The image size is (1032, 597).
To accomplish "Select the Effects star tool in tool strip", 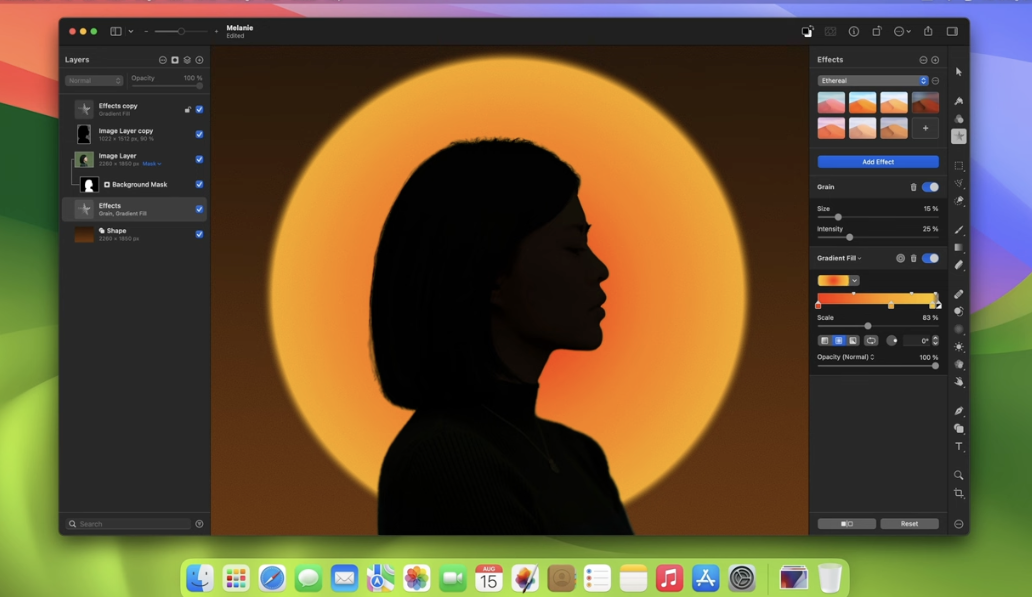I will [958, 136].
